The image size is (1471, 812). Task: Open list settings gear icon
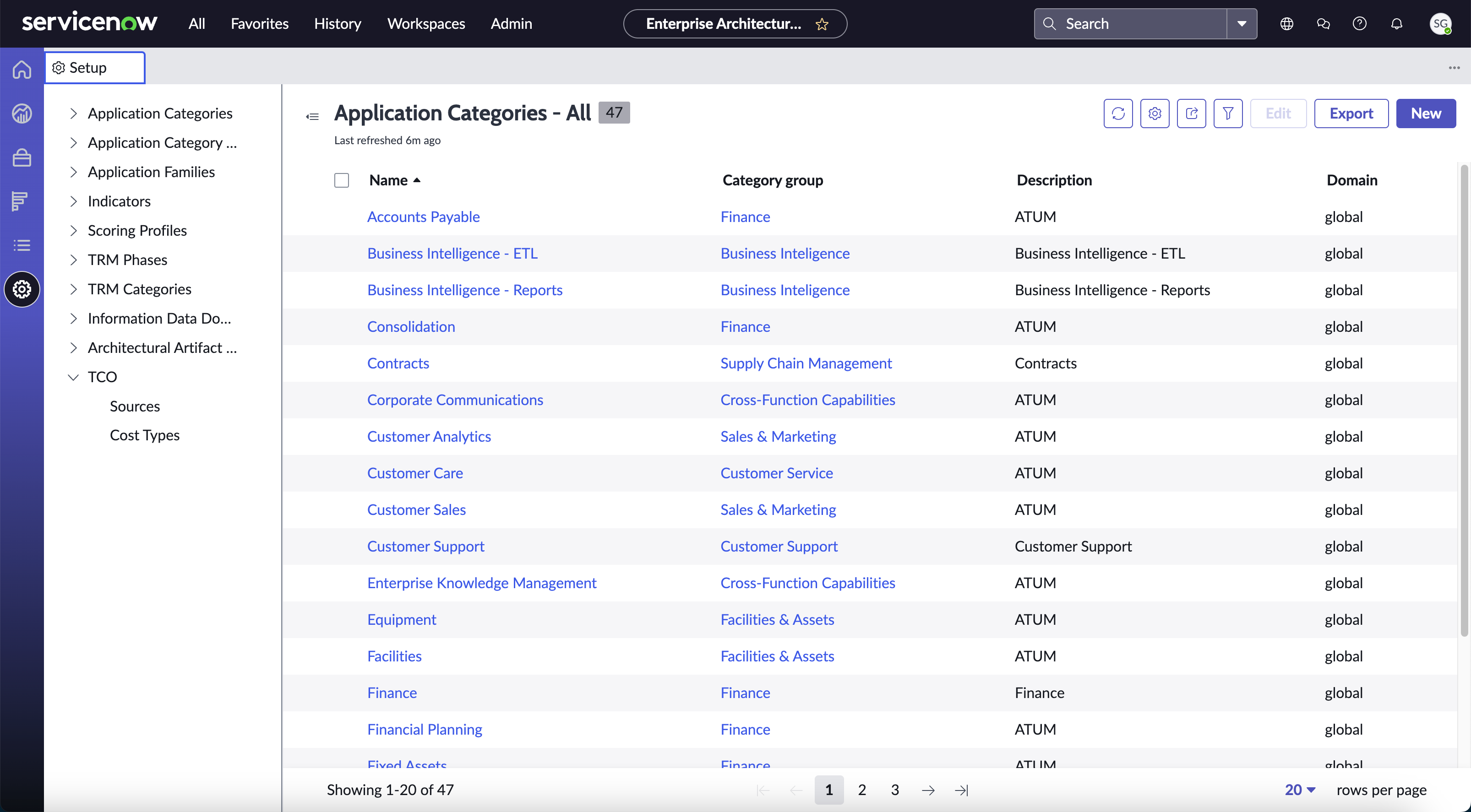1154,114
